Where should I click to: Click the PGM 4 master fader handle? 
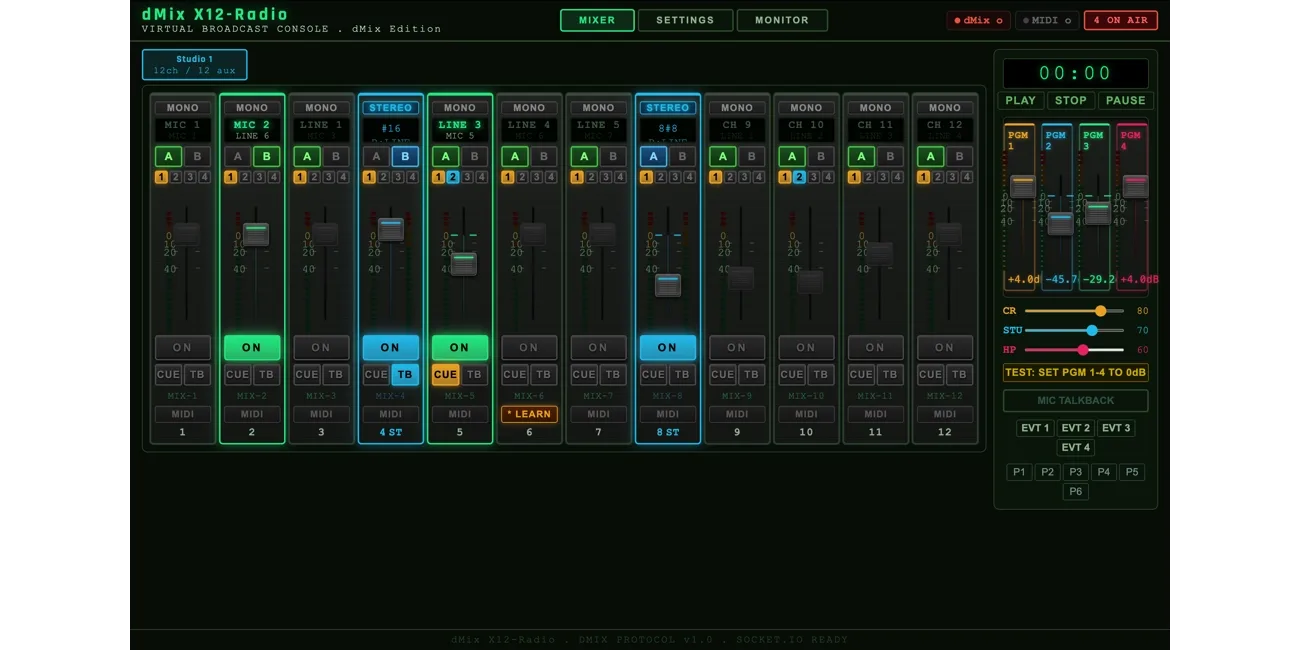tap(1135, 186)
